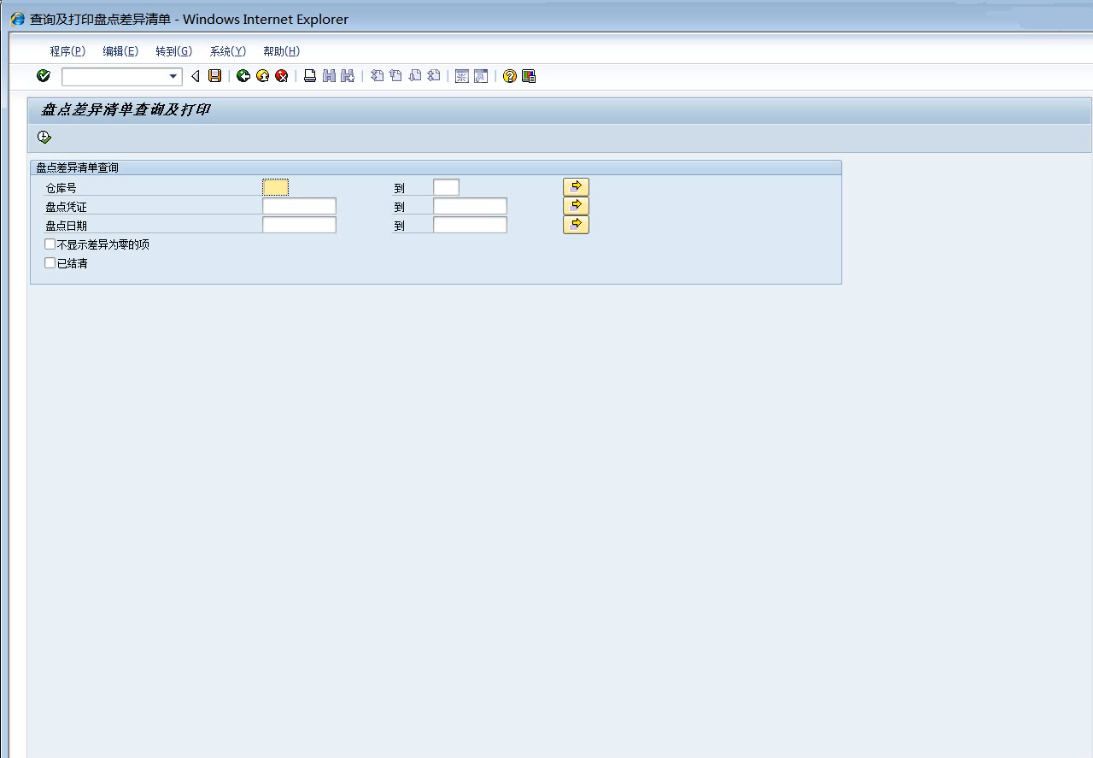Image resolution: width=1093 pixels, height=758 pixels.
Task: Tick the 已结清 checkbox
Action: [x=50, y=264]
